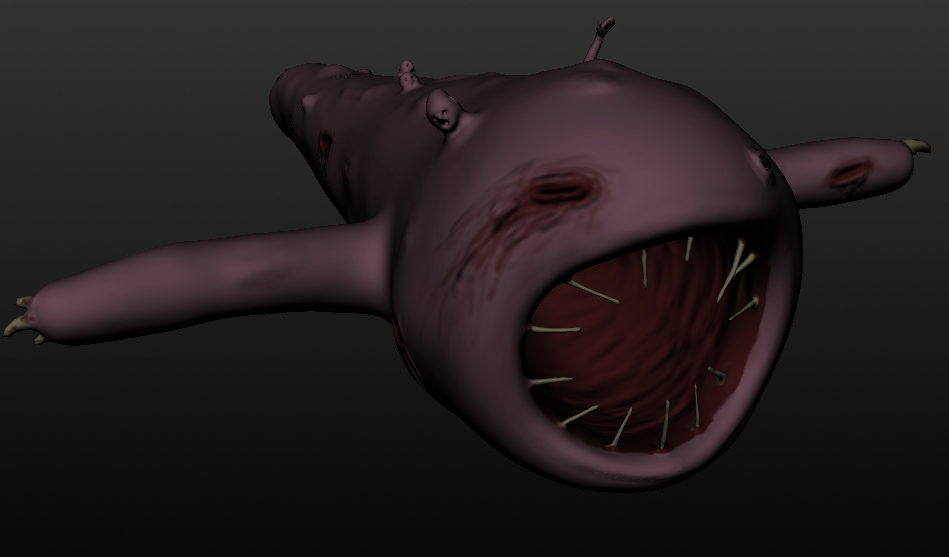
Task: Select the creature's short right arm
Action: click(x=850, y=170)
